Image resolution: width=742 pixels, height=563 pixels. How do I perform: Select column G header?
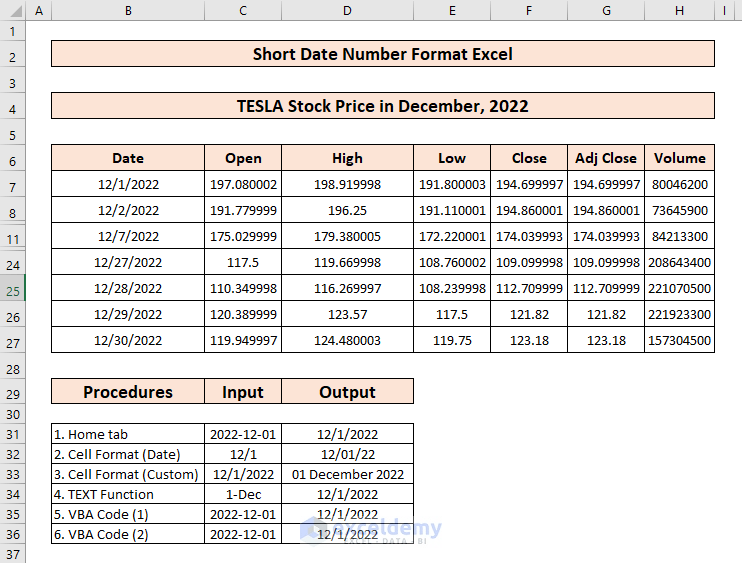coord(606,10)
